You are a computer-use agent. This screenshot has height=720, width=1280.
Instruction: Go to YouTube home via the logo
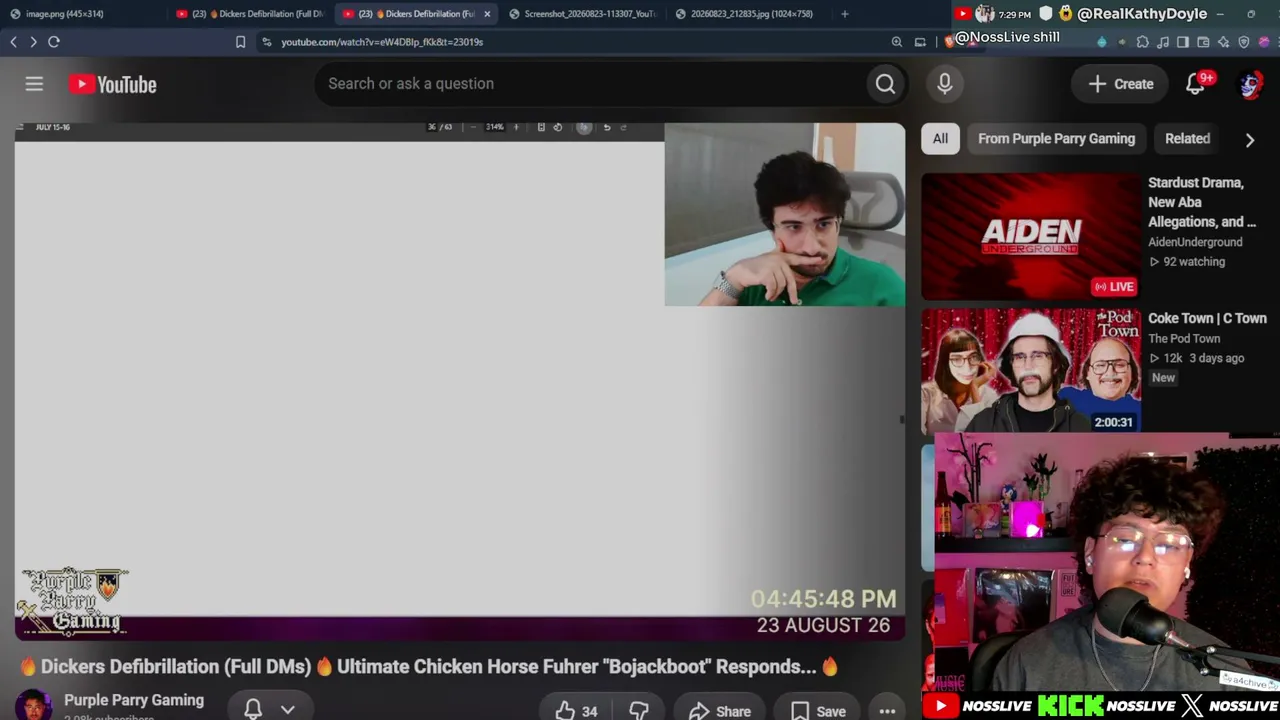113,84
